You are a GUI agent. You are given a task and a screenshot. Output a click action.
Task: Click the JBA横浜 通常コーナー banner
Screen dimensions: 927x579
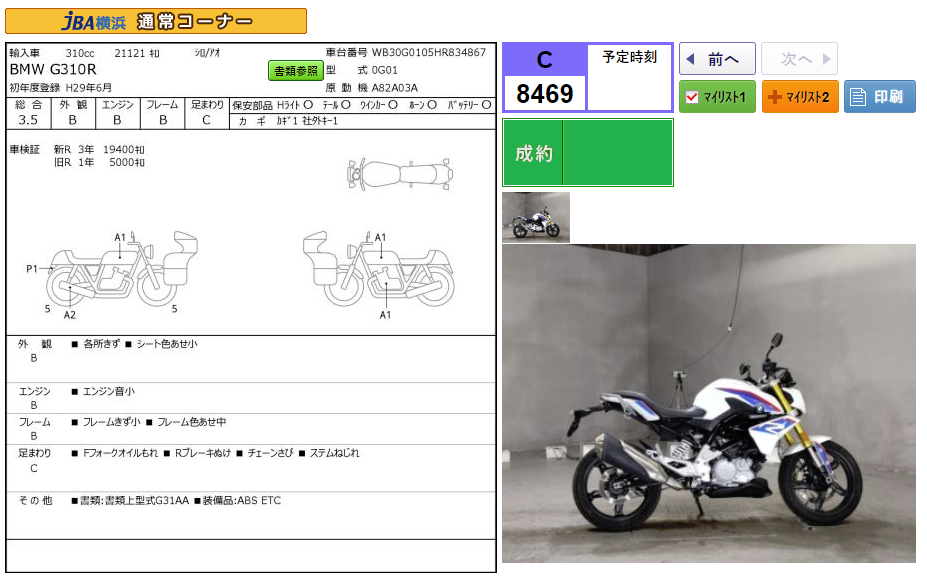coord(156,21)
